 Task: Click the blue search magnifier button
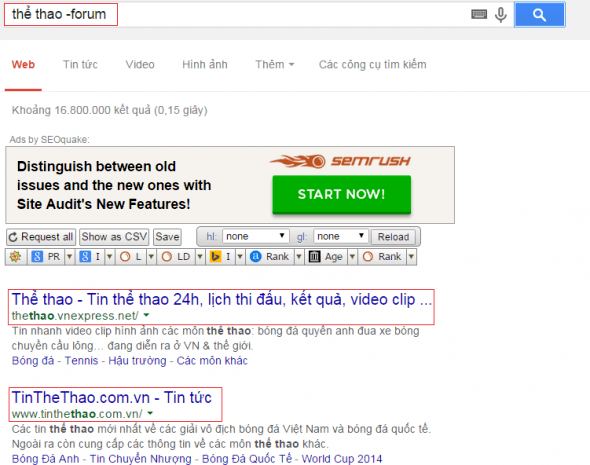(540, 15)
